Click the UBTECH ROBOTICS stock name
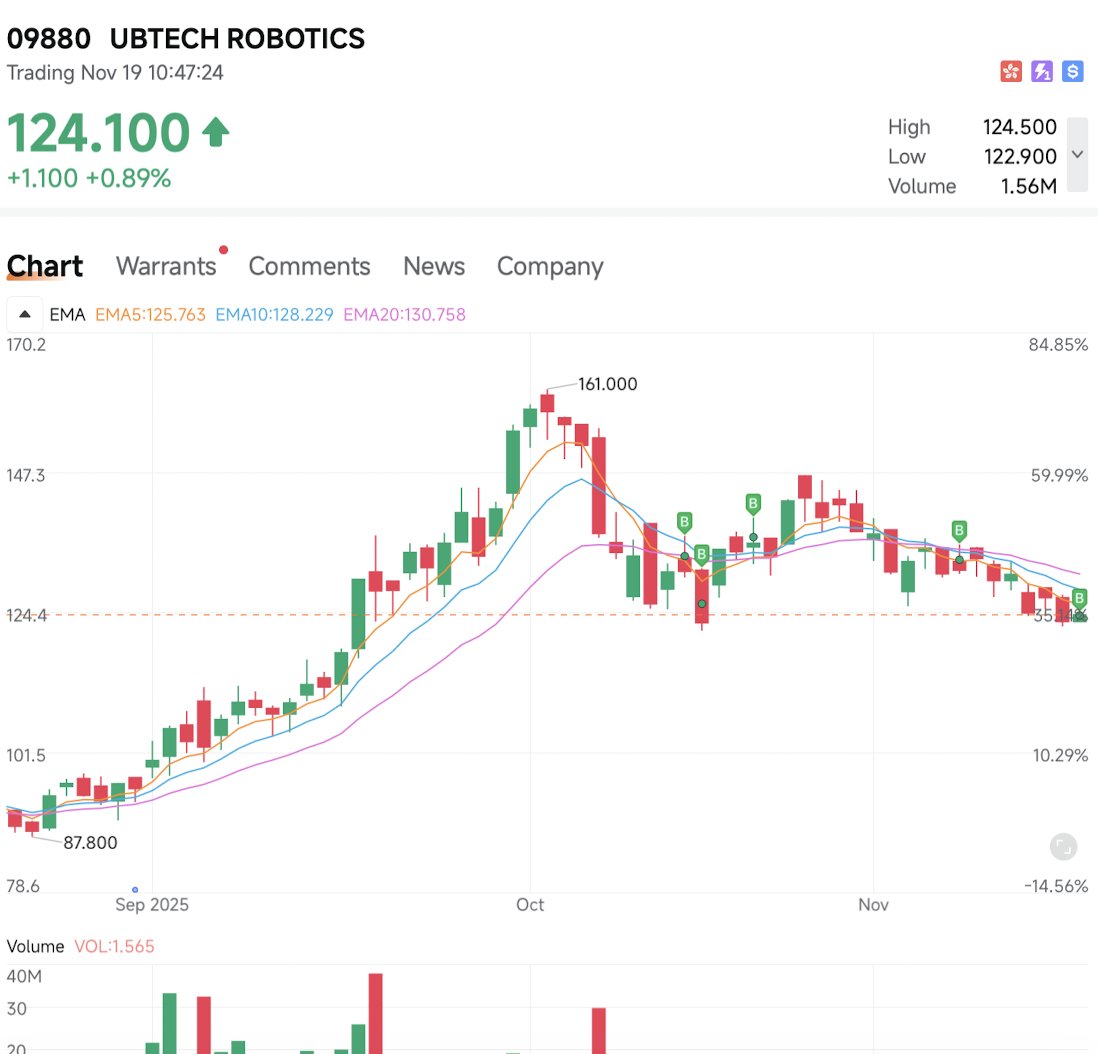1098x1054 pixels. point(237,39)
